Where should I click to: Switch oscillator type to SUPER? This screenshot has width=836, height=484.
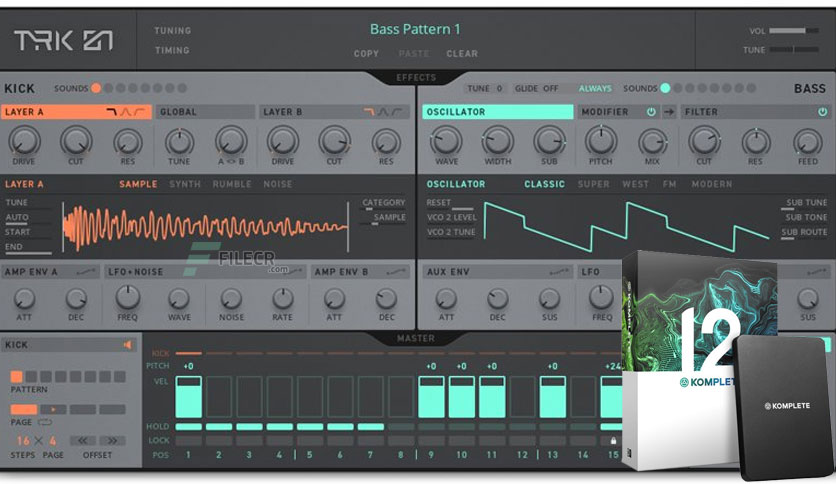(593, 184)
